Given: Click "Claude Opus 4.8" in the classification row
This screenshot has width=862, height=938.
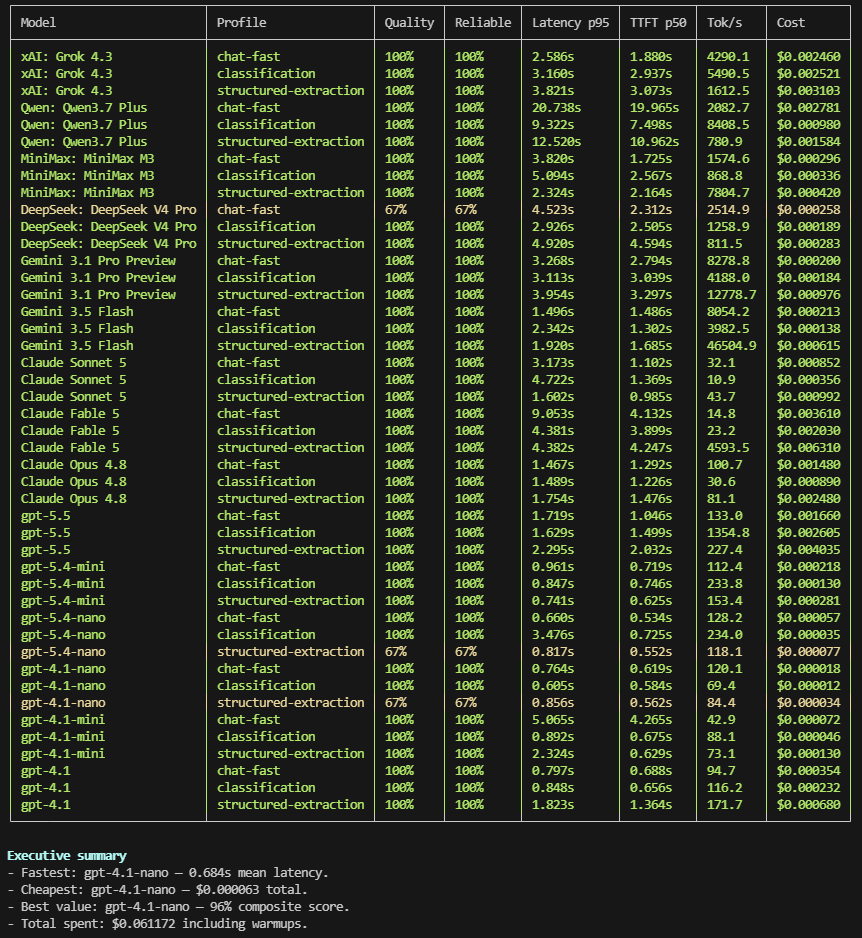Looking at the screenshot, I should [x=74, y=482].
